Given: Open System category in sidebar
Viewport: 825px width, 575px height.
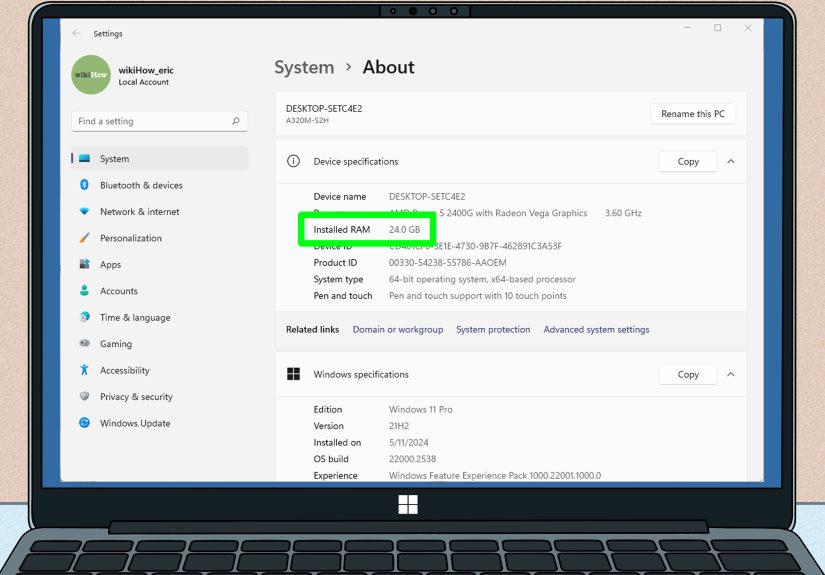Looking at the screenshot, I should pyautogui.click(x=159, y=158).
